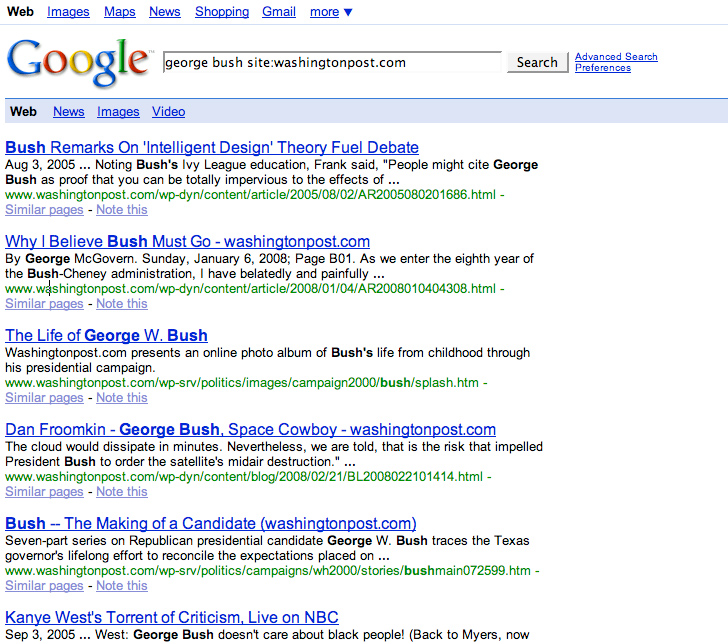Screen dimensions: 728x644
Task: Click the bushmain072599.htm green URL
Action: pyautogui.click(x=268, y=571)
